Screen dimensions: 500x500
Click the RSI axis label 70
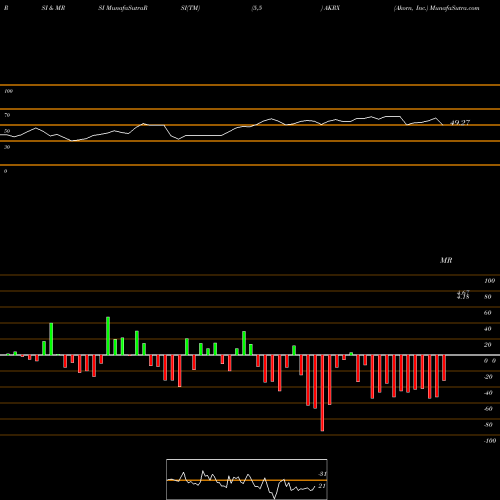coord(7,115)
